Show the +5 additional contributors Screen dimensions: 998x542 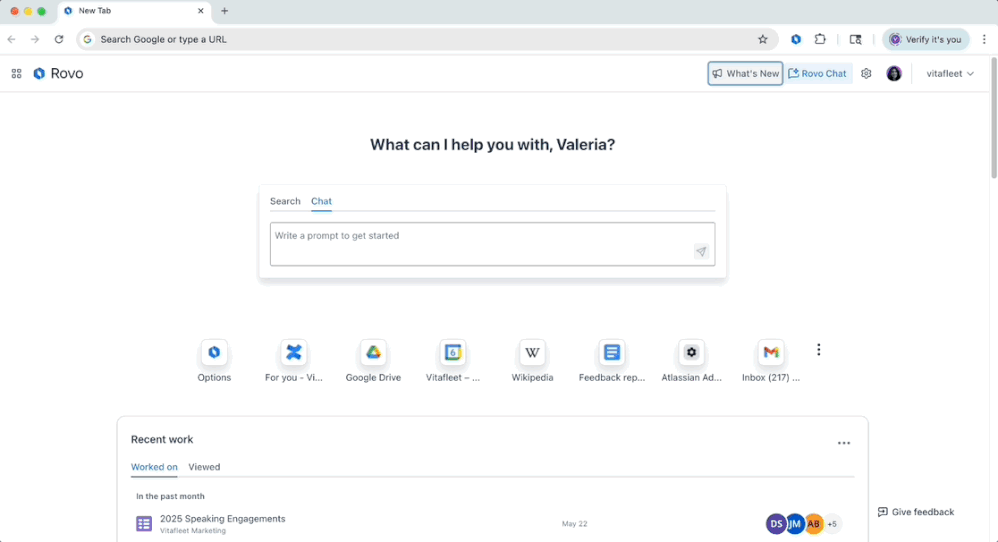[832, 524]
